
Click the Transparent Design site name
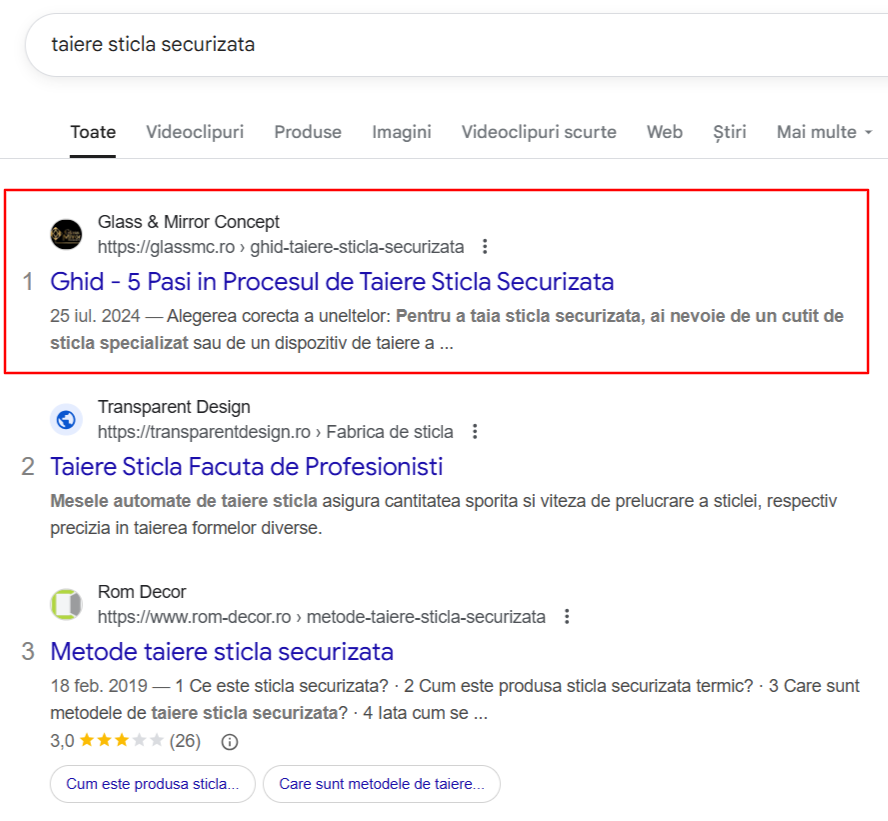tap(174, 407)
